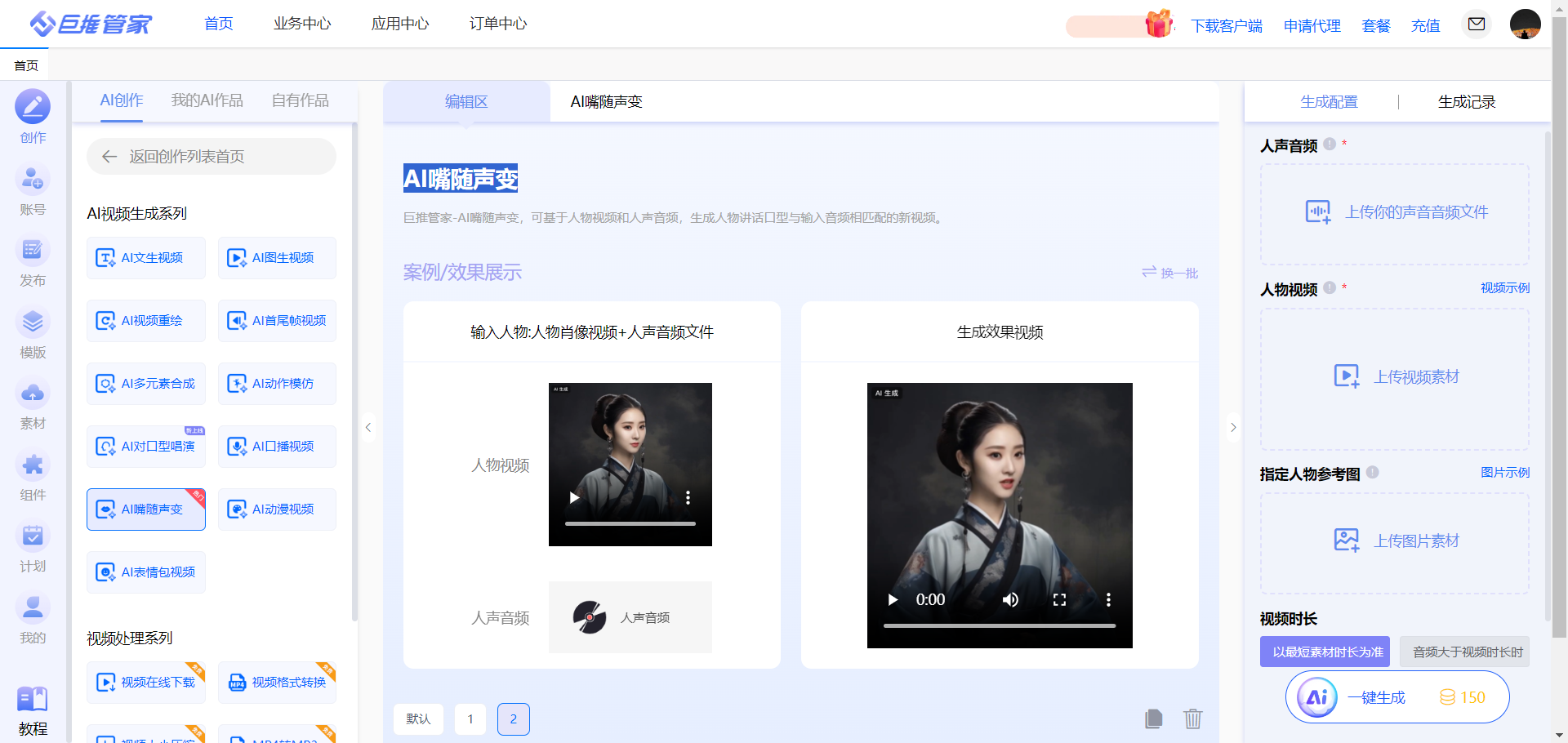Click 换一批 to refresh examples

click(x=1170, y=273)
